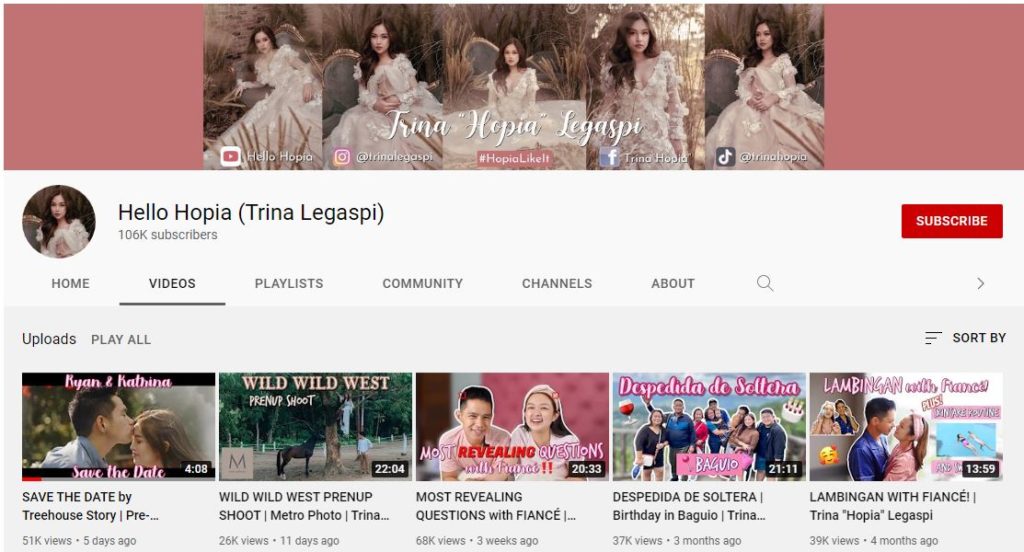Click the @trinahopia TikTok handle in banner

(773, 157)
